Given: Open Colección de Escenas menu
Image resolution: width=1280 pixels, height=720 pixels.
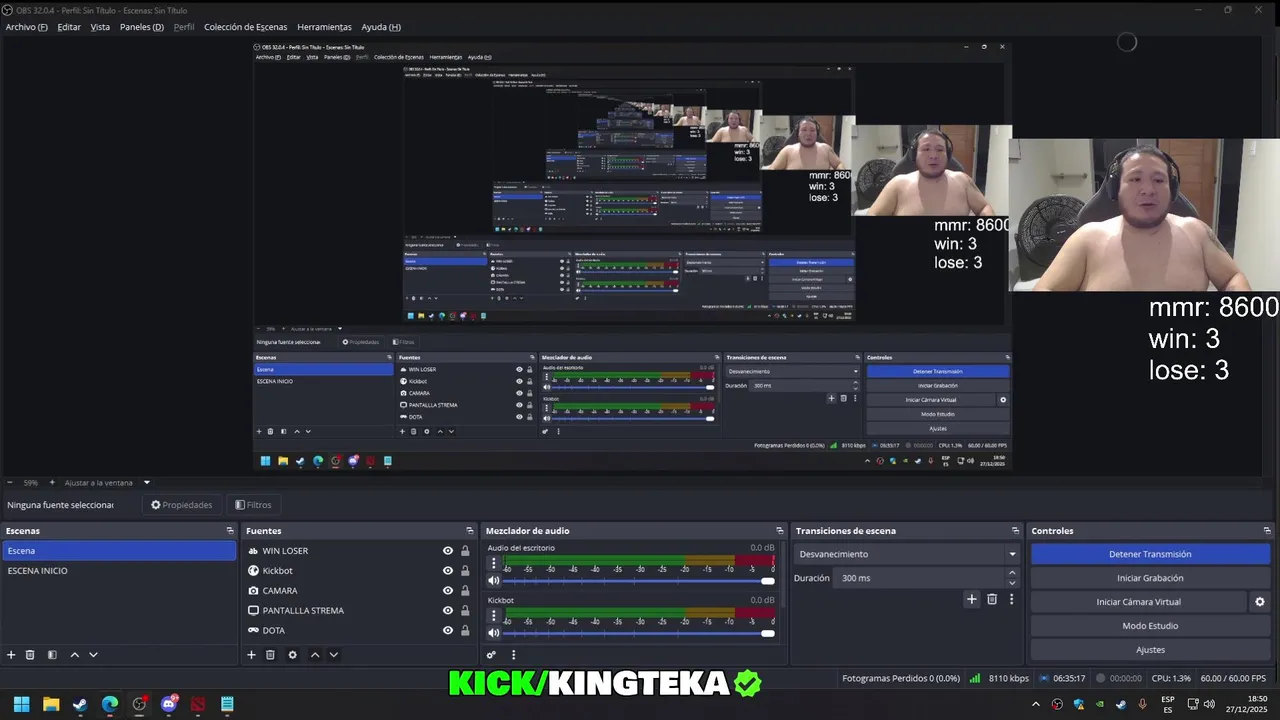Looking at the screenshot, I should [245, 27].
